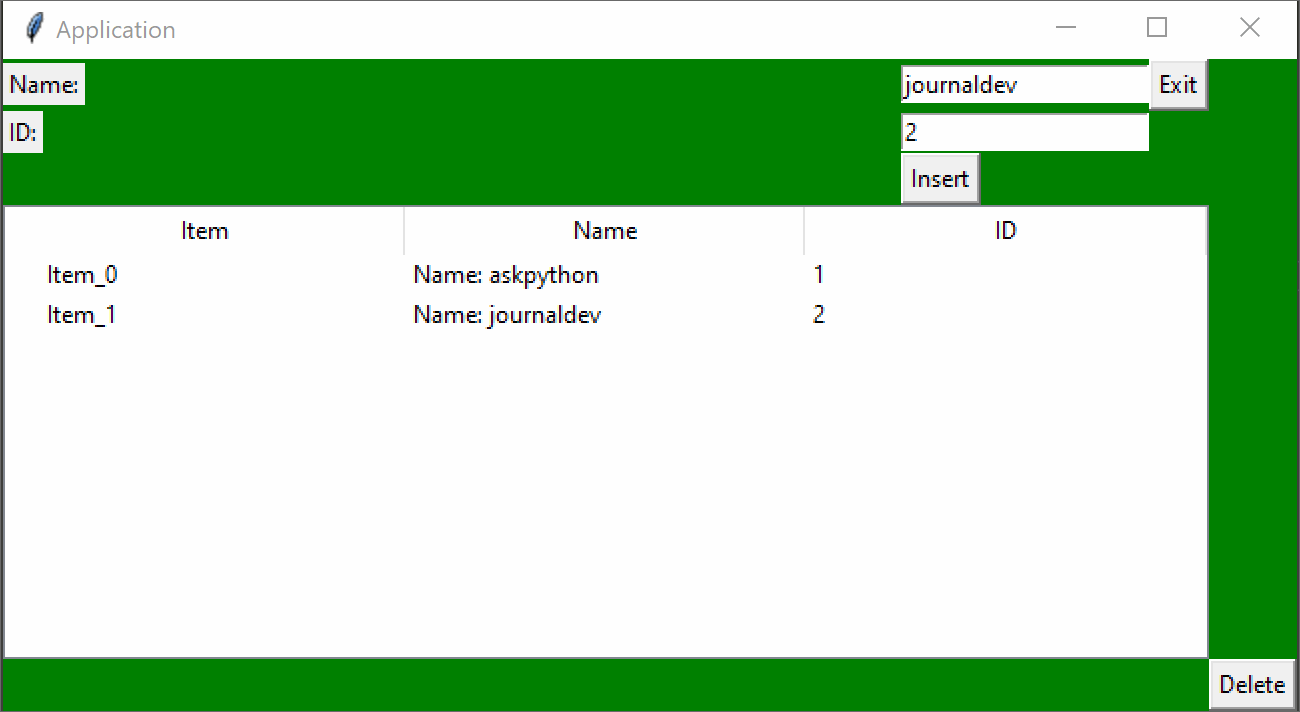This screenshot has height=712, width=1300.
Task: Click the Name column header
Action: [604, 230]
